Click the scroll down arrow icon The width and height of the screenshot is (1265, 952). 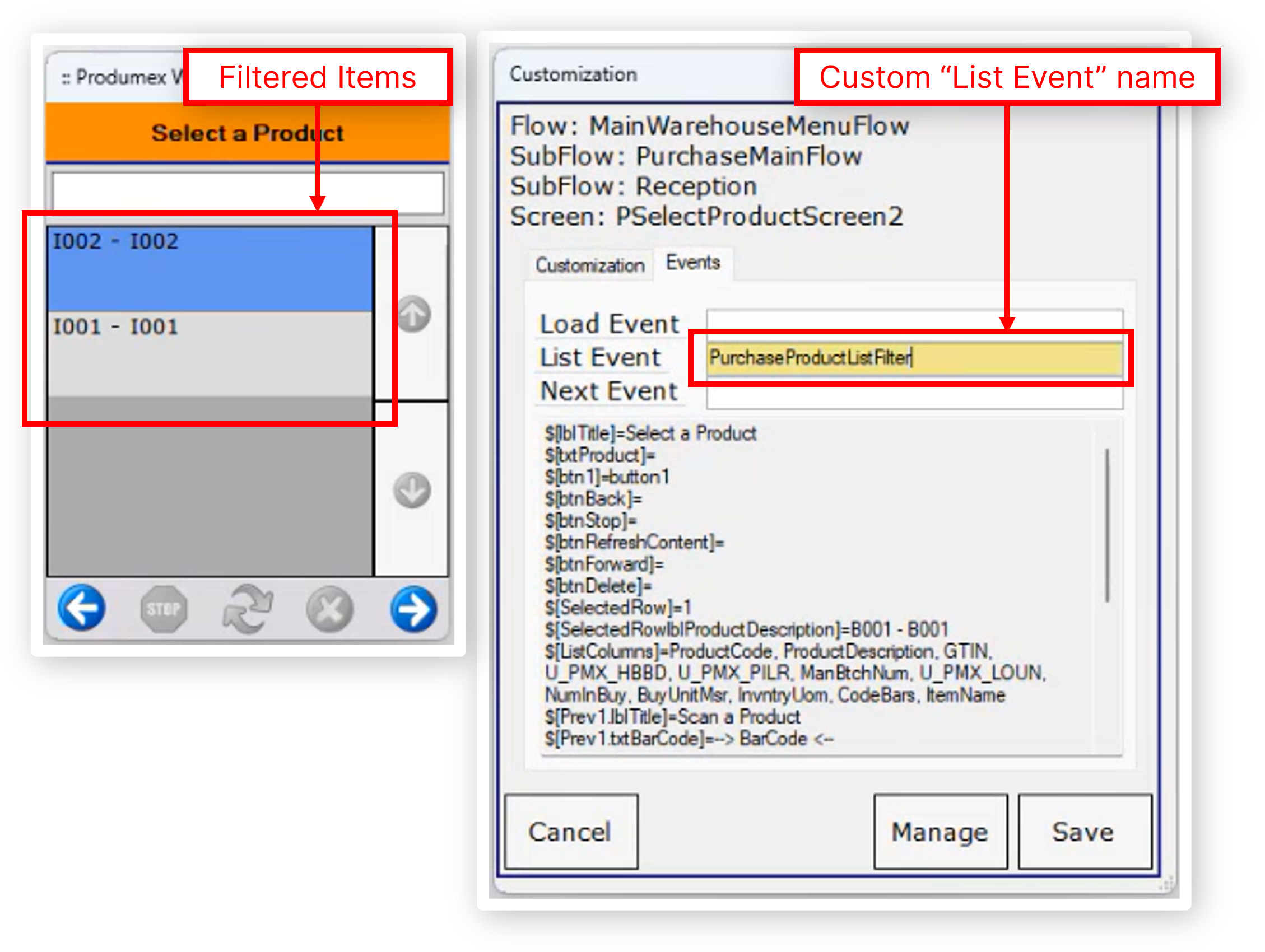(x=412, y=490)
